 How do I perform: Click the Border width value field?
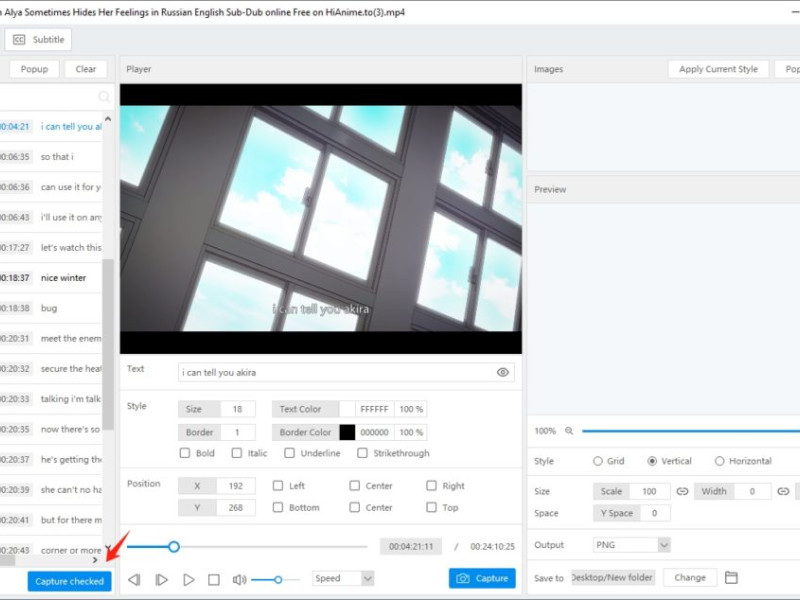237,432
